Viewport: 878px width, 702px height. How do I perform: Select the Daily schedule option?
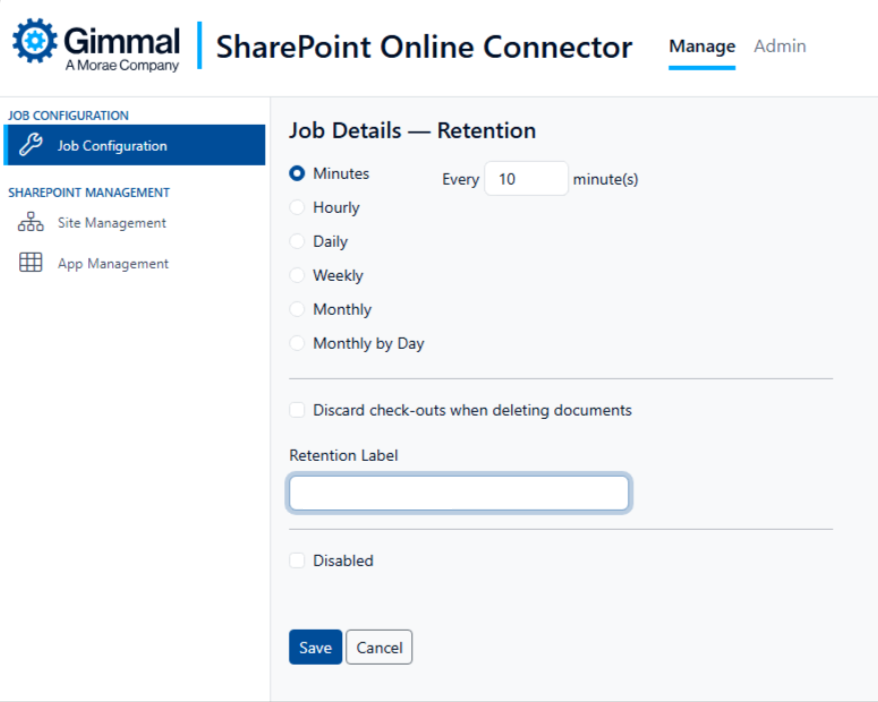[297, 241]
